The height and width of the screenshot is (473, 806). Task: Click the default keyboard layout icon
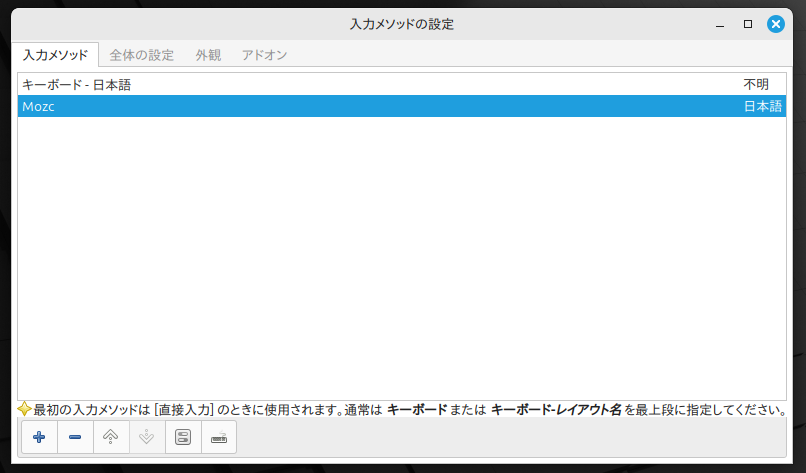(219, 437)
